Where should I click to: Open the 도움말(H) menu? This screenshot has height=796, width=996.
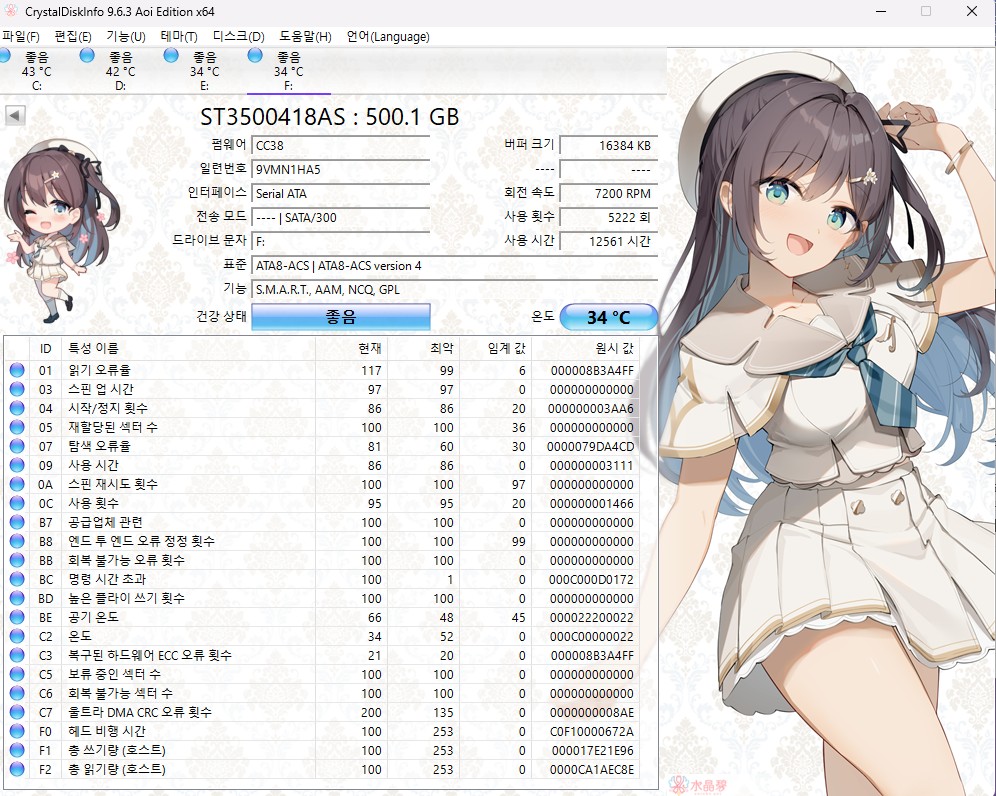click(306, 36)
